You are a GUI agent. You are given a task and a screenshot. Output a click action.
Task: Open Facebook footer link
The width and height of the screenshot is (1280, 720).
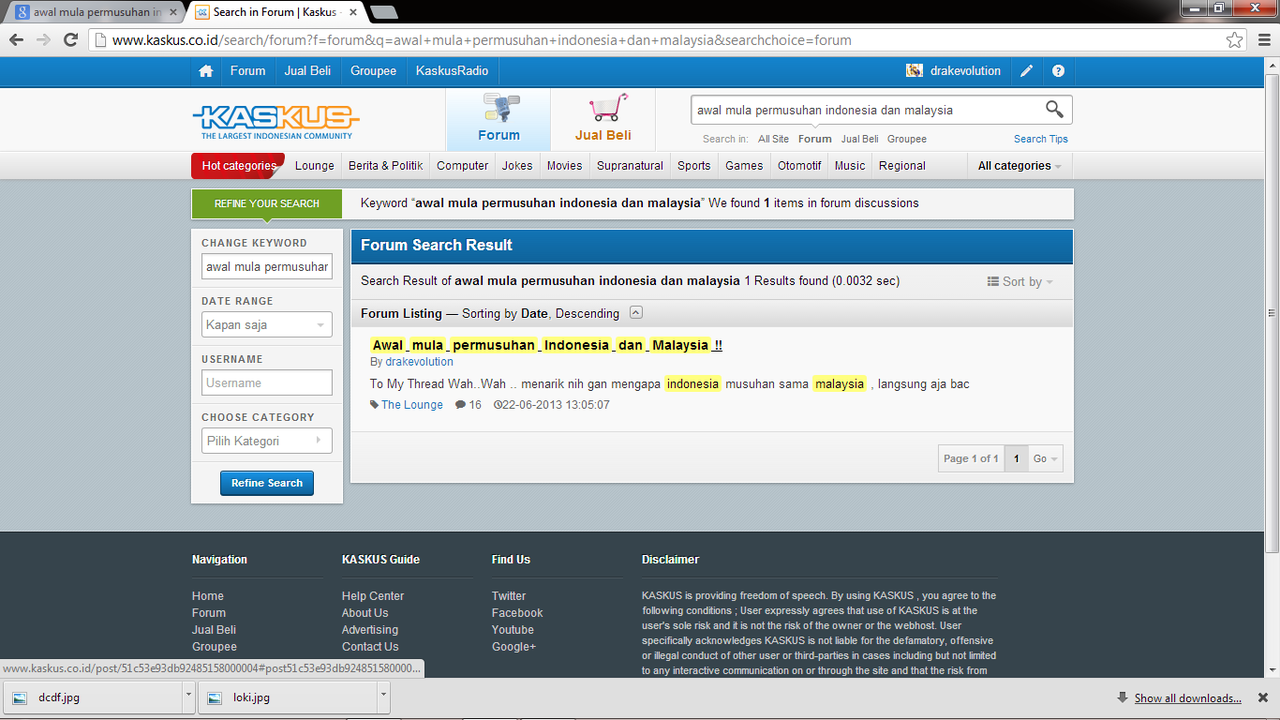coord(517,613)
